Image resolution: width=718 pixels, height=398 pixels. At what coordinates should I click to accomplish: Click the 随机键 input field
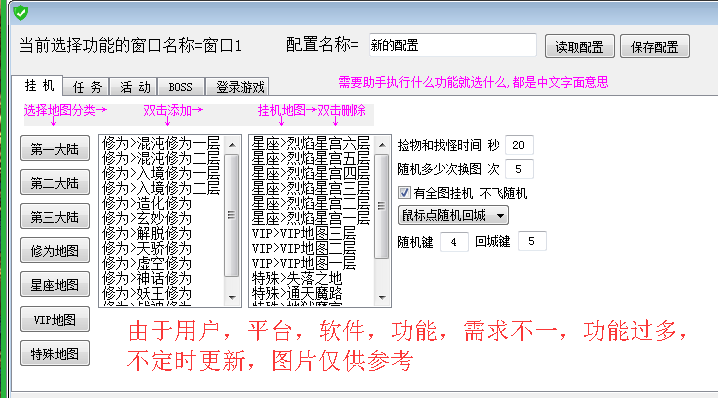[x=454, y=241]
